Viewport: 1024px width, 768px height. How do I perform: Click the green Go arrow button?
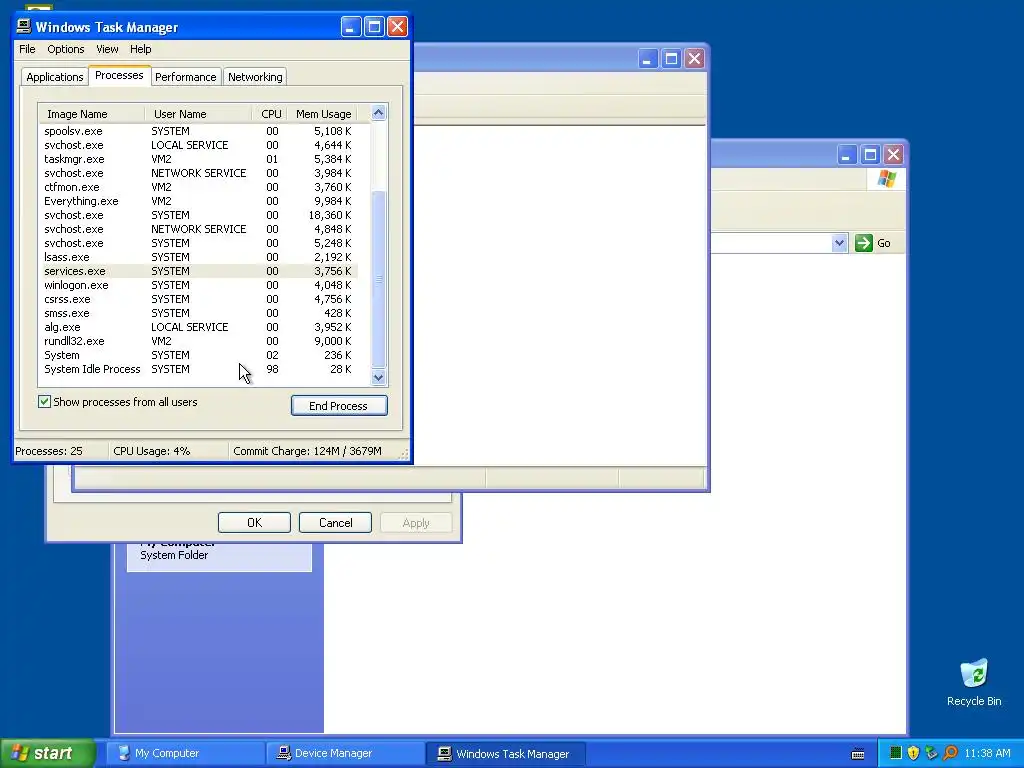864,243
